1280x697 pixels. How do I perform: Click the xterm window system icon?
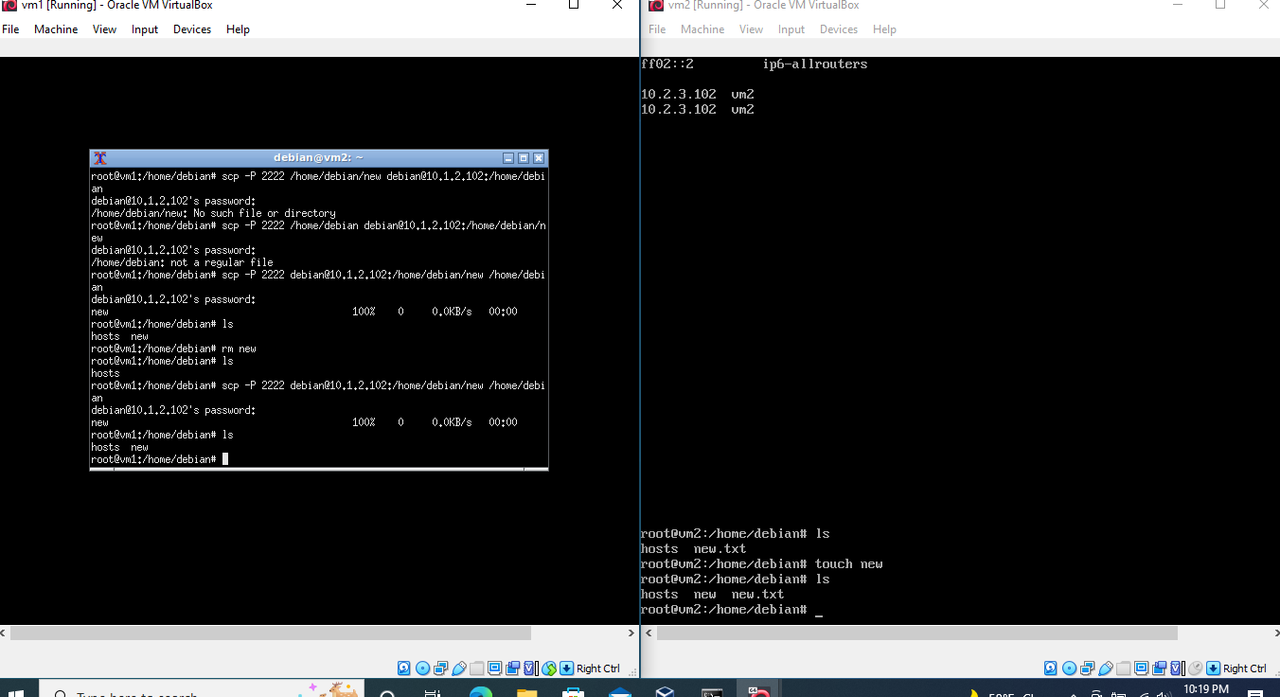(99, 158)
